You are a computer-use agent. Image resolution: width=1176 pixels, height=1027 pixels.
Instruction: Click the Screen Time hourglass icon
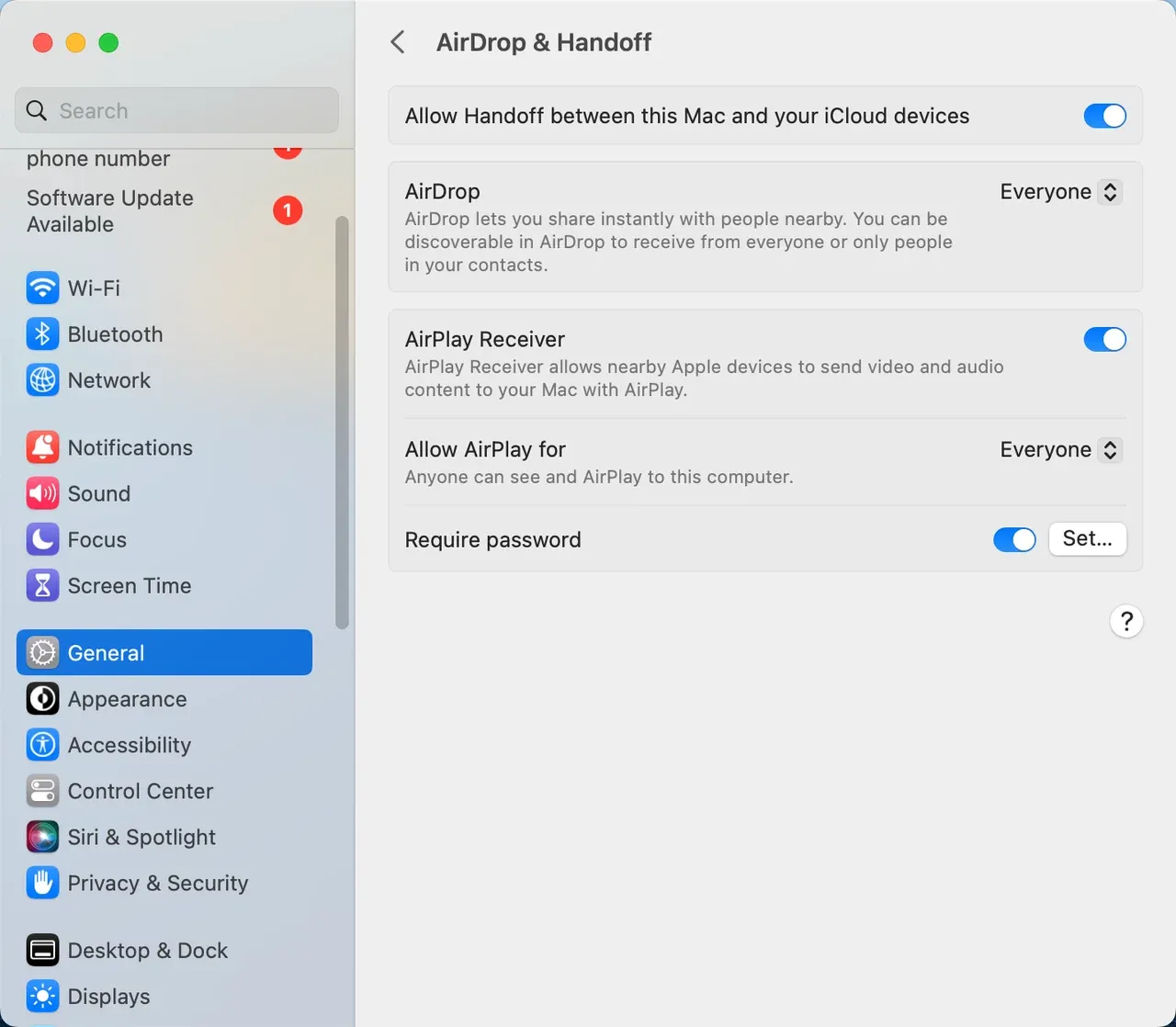[x=42, y=585]
